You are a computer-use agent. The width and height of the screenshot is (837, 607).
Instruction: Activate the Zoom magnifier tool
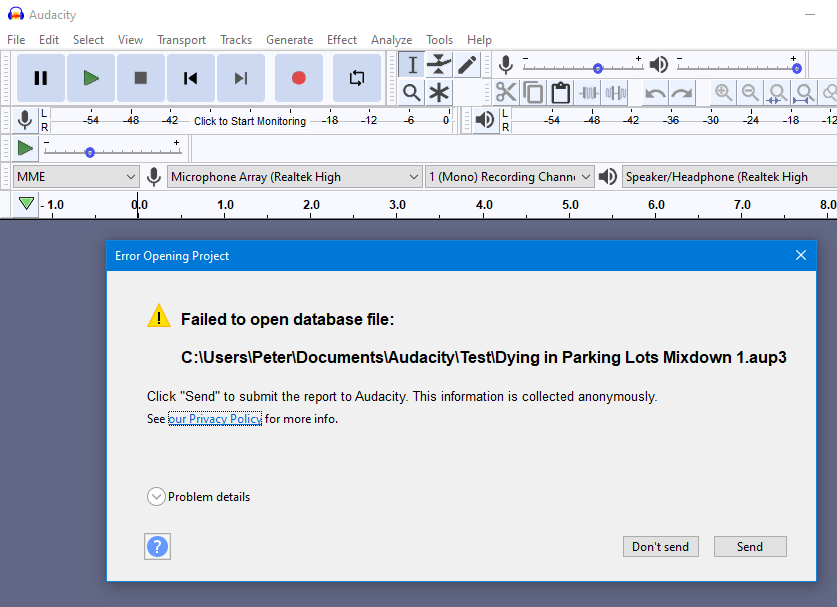tap(412, 93)
